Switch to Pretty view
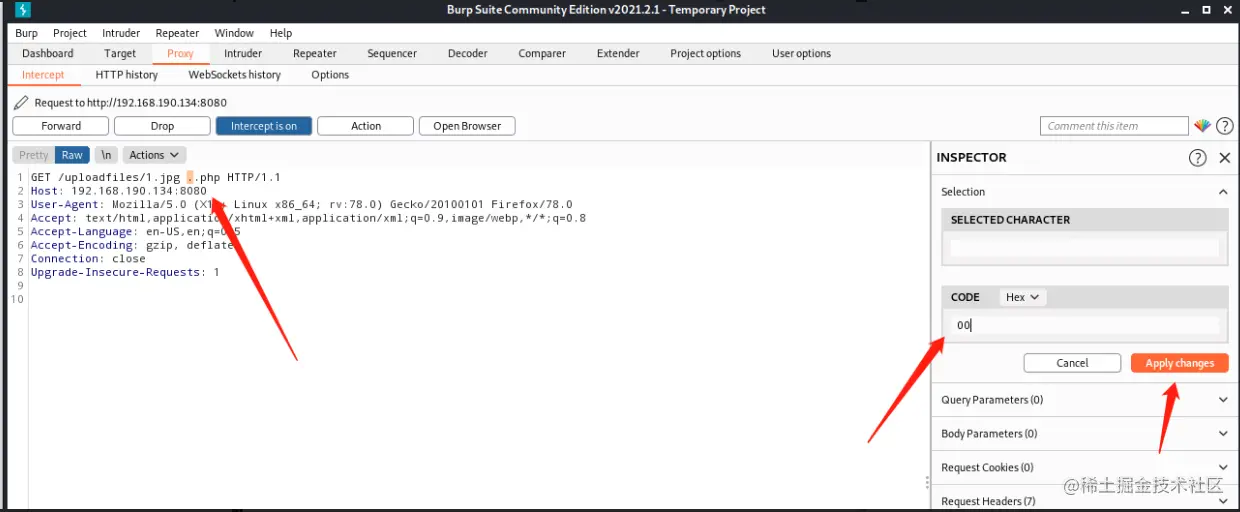1240x512 pixels. point(34,155)
